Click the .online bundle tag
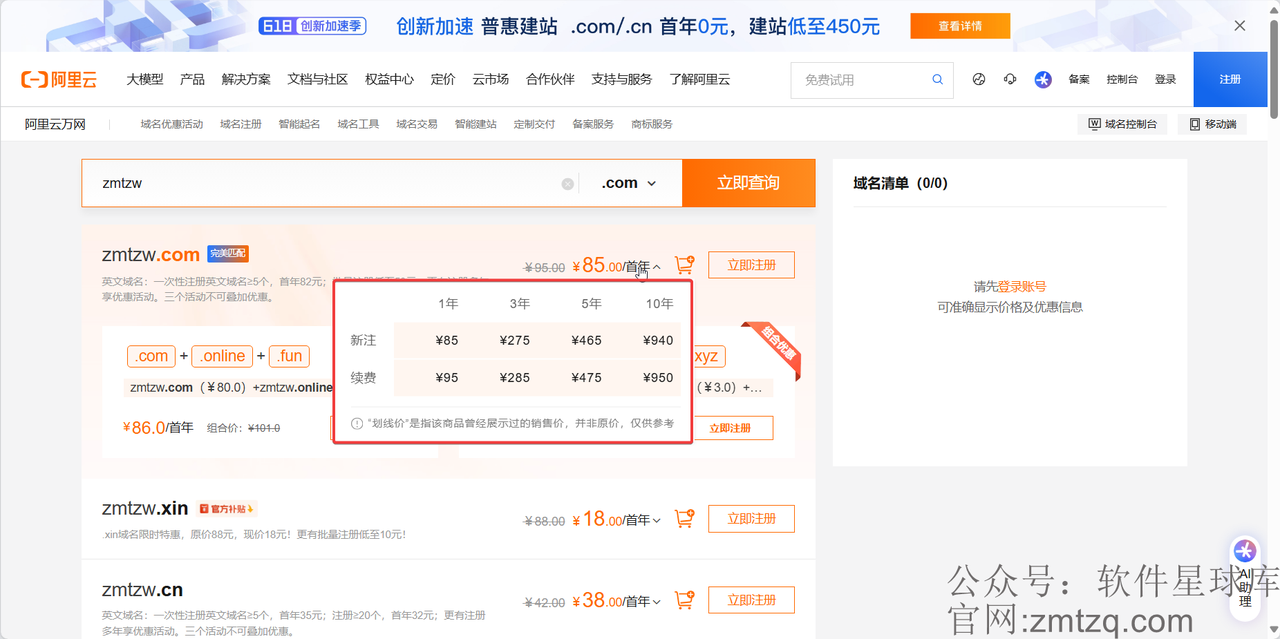The height and width of the screenshot is (639, 1280). click(x=222, y=356)
